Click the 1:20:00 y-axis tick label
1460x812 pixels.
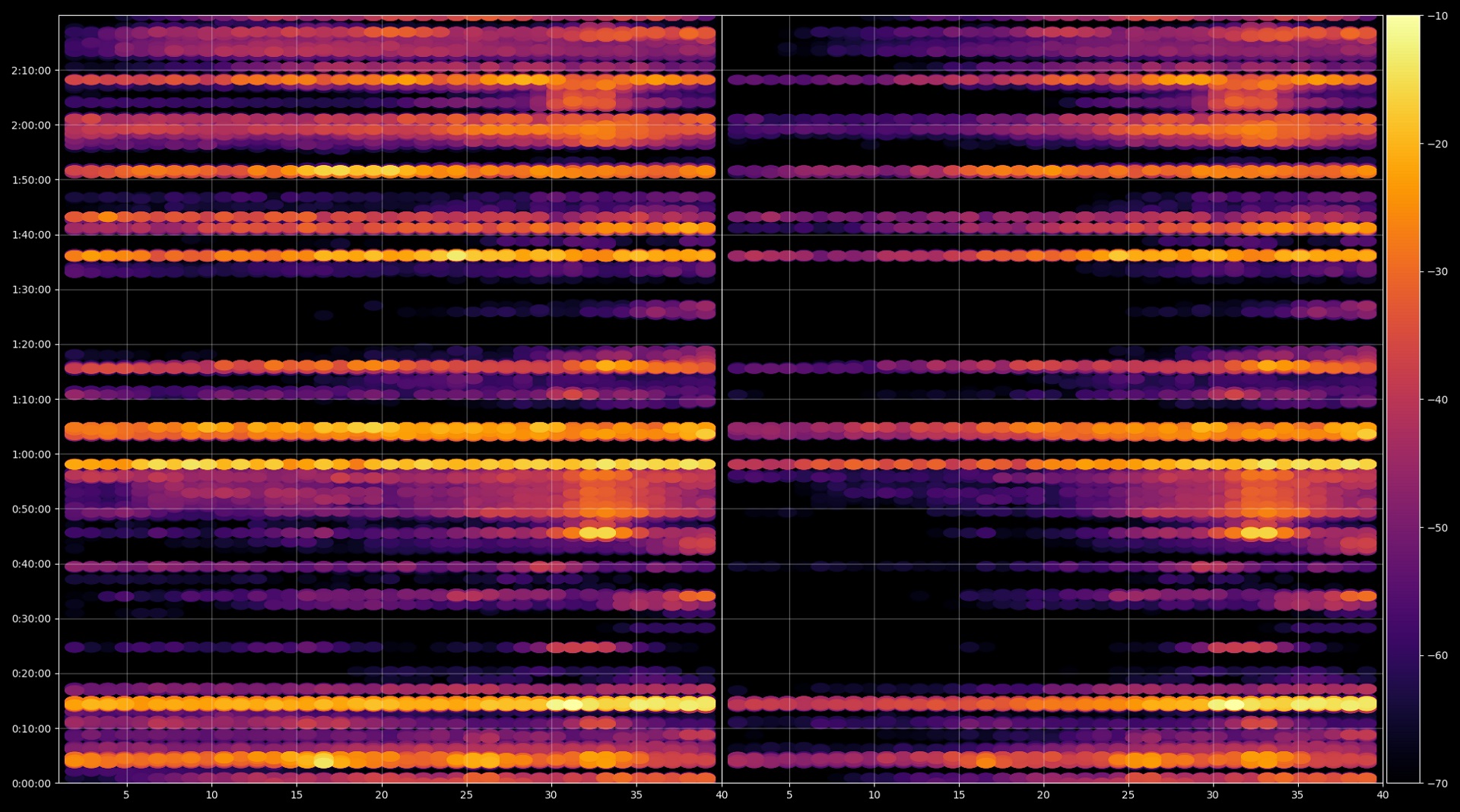(x=31, y=344)
